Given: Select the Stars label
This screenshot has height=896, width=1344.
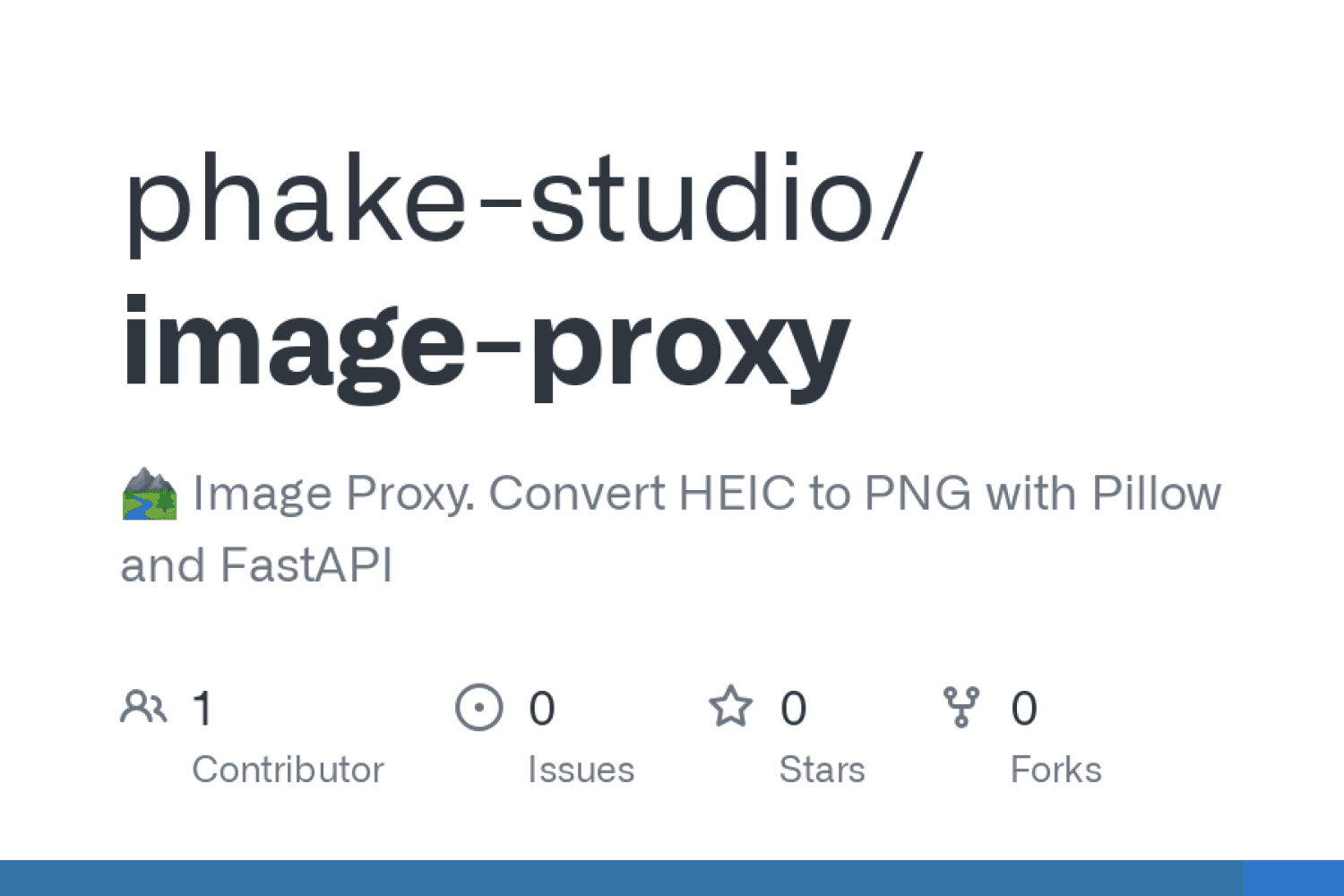Looking at the screenshot, I should pyautogui.click(x=822, y=770).
